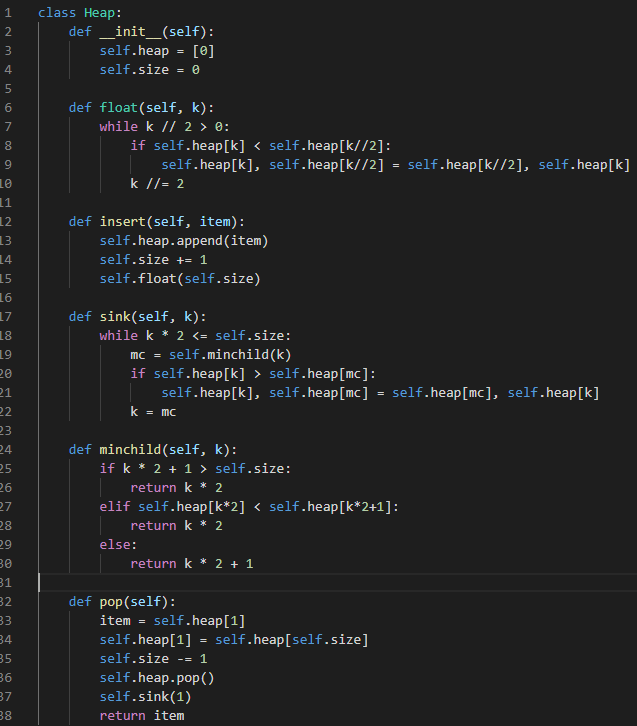Click the 'insert' method name in its definition
Screen dimensions: 637x726
[x=122, y=222]
